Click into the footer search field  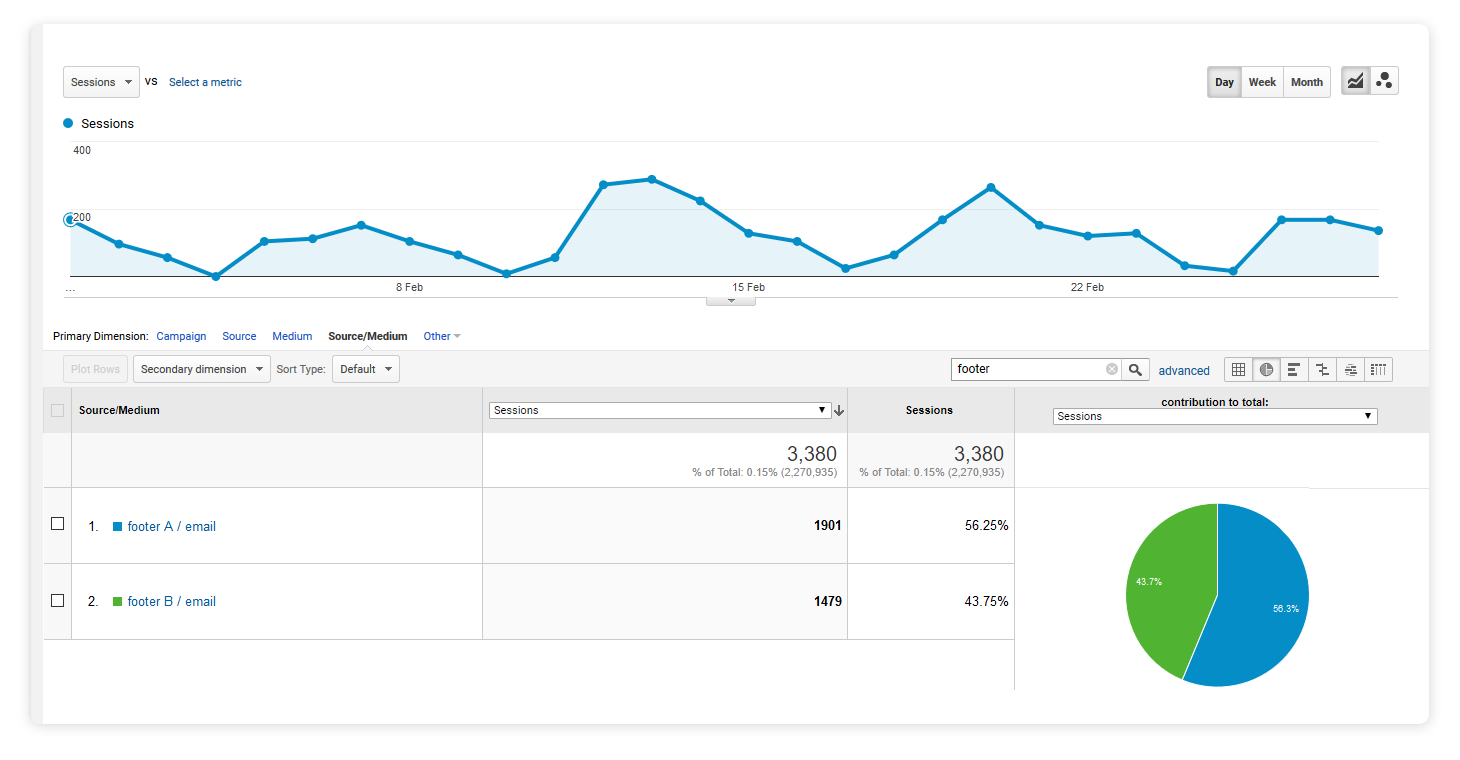[1028, 369]
